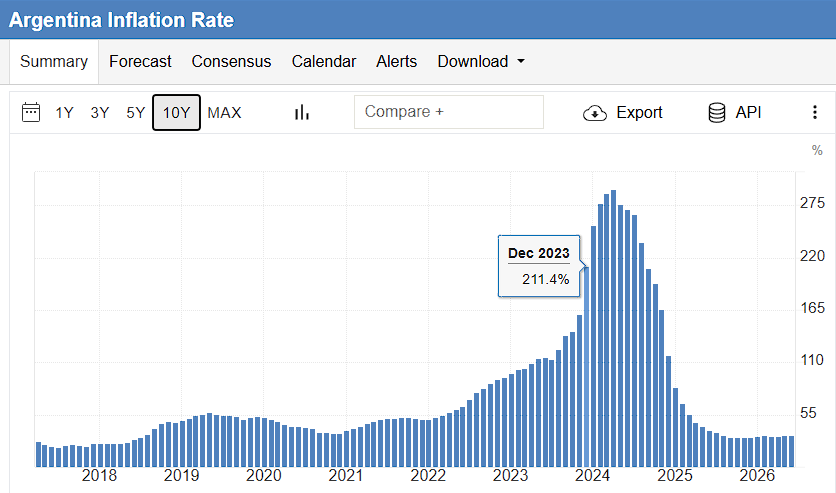Click the cloud download Export icon

point(595,113)
